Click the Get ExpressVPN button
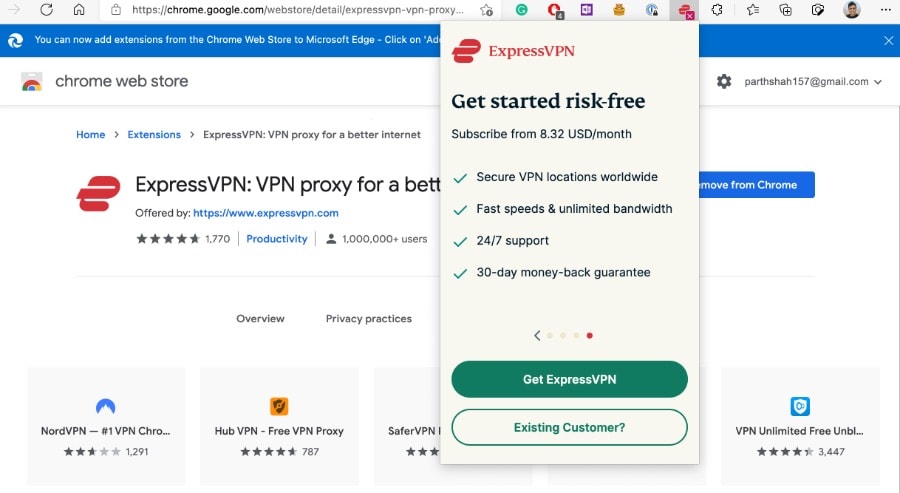 569,379
